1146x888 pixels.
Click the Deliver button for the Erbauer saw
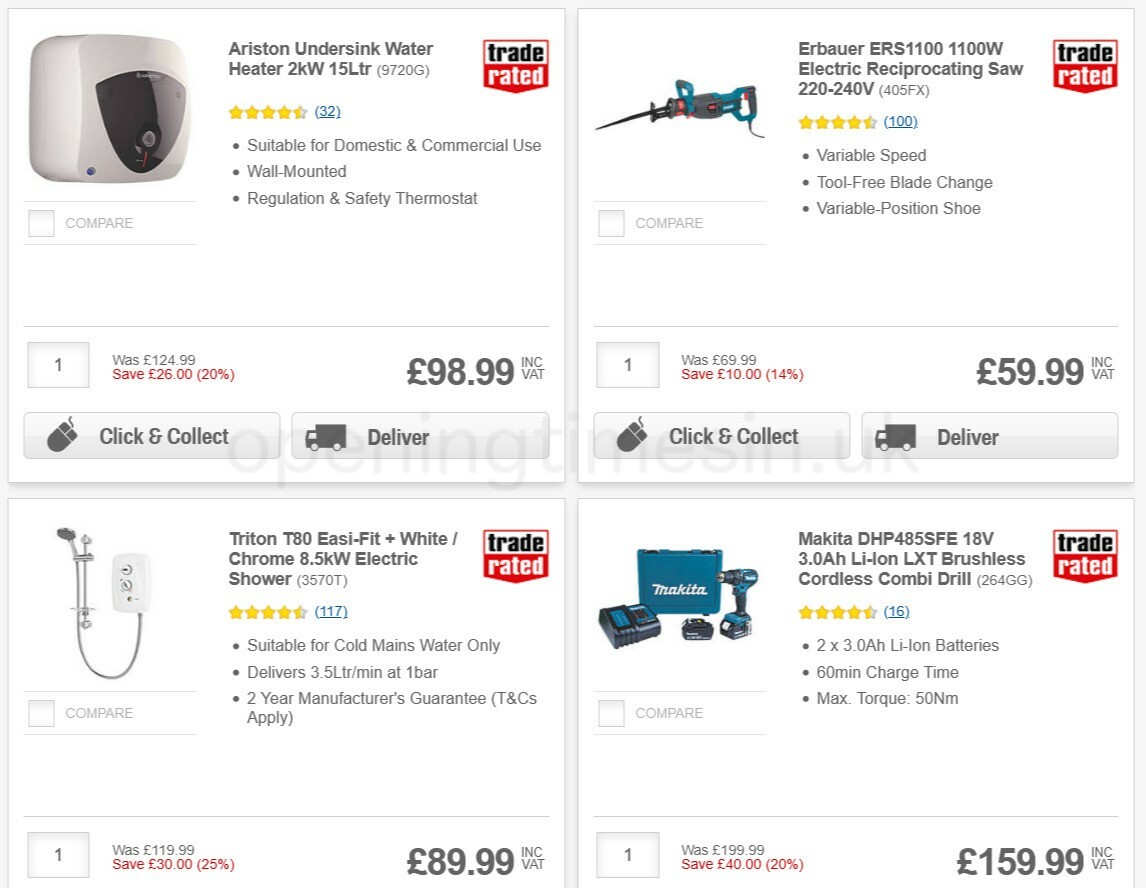point(989,436)
